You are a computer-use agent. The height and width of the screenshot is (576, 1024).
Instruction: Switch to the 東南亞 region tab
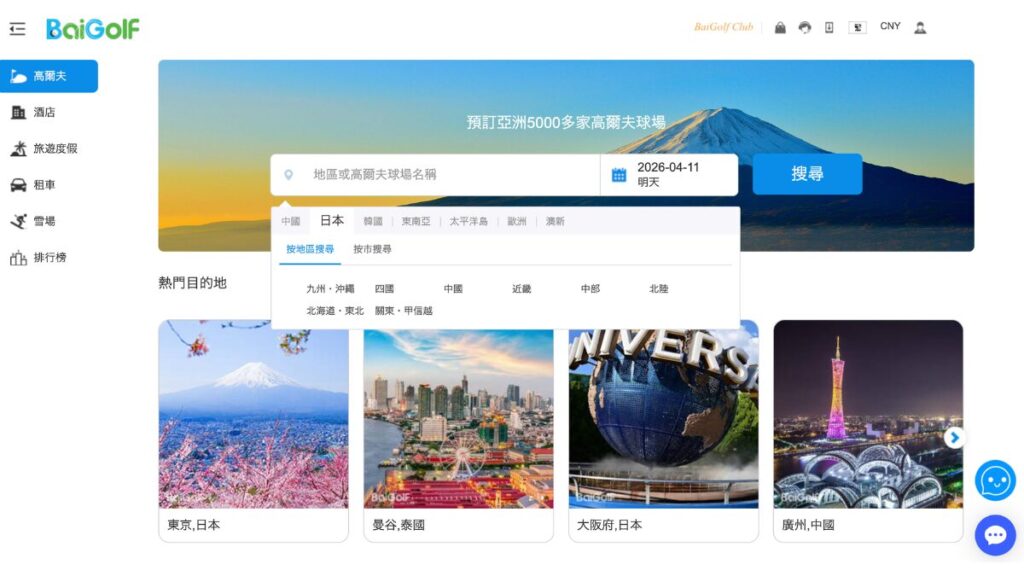point(416,221)
